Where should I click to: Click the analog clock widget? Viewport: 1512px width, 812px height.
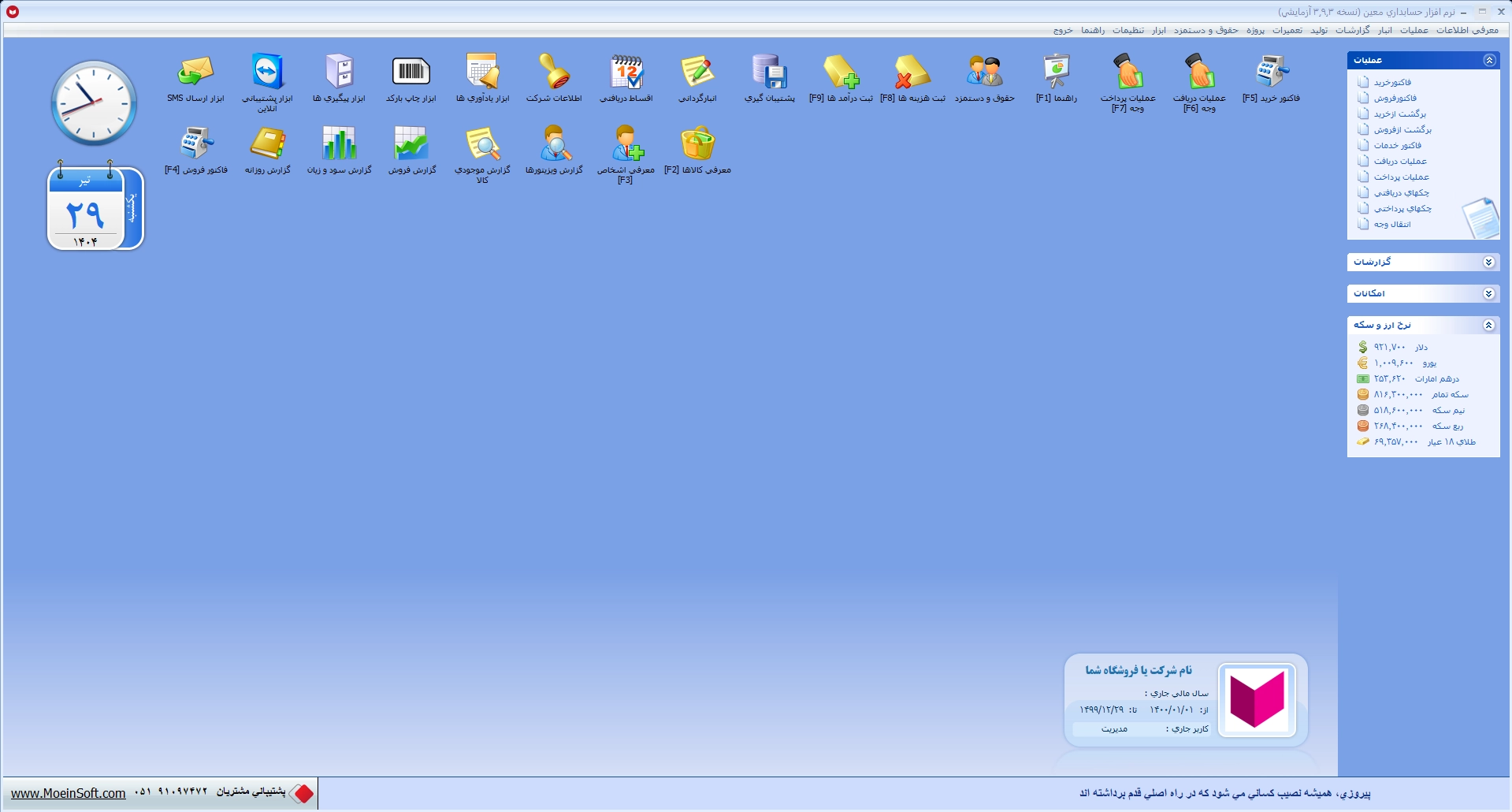pos(94,102)
